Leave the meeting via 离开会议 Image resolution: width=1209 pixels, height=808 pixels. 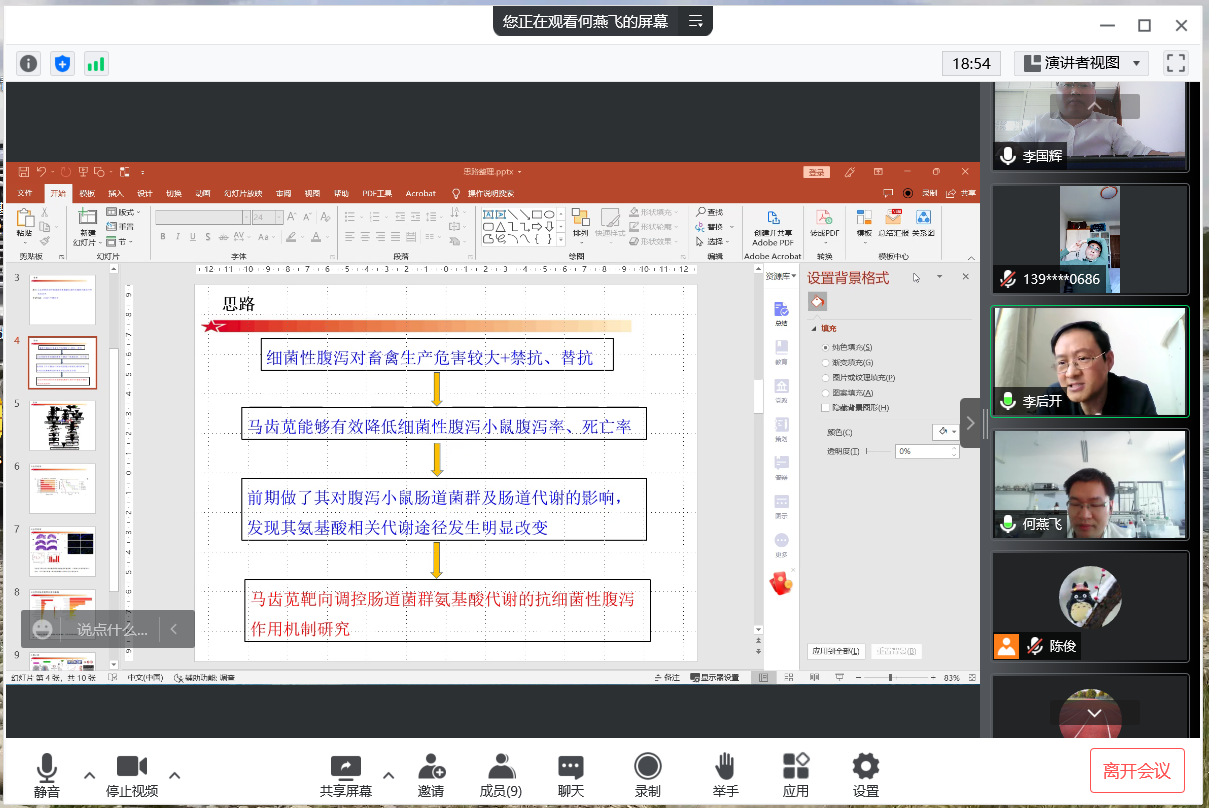coord(1137,771)
